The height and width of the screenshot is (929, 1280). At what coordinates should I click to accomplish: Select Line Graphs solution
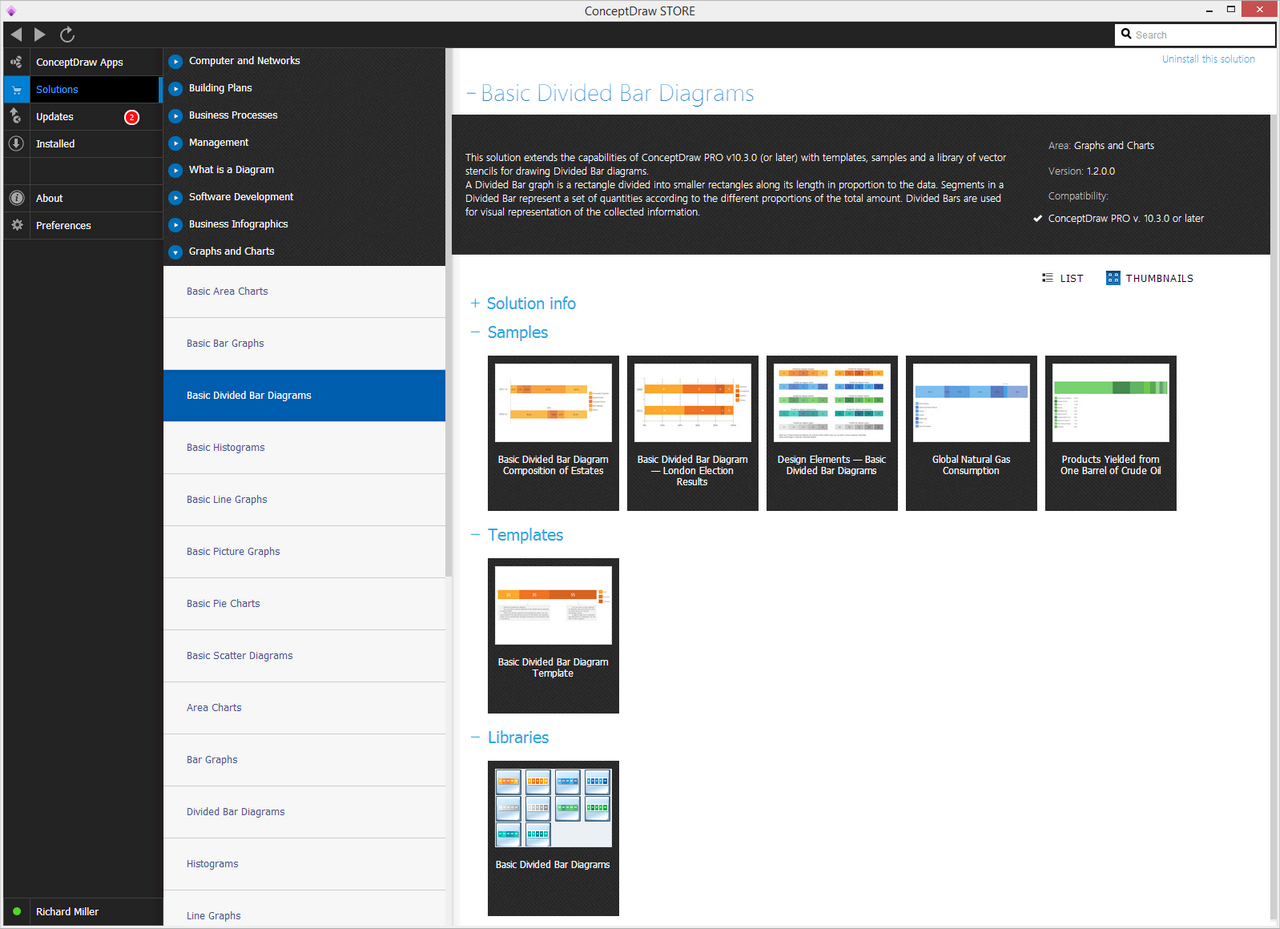(x=304, y=908)
